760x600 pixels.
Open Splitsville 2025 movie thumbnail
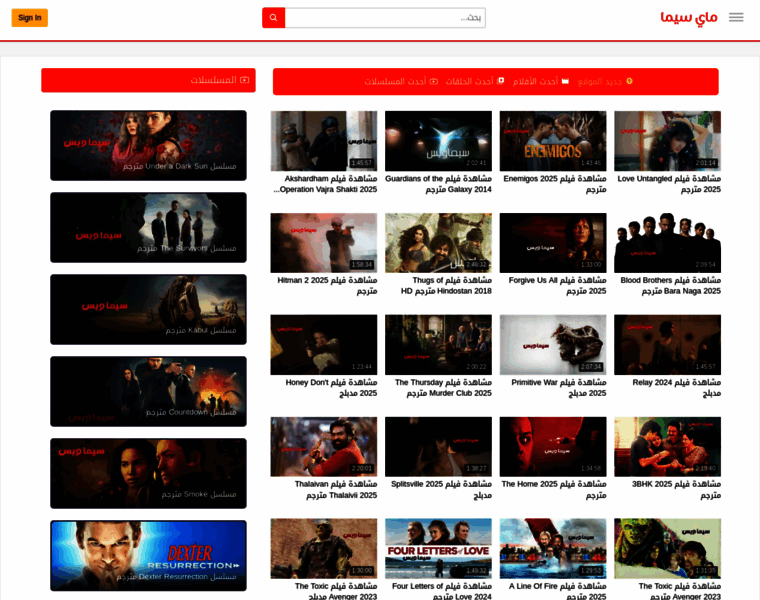pyautogui.click(x=438, y=447)
